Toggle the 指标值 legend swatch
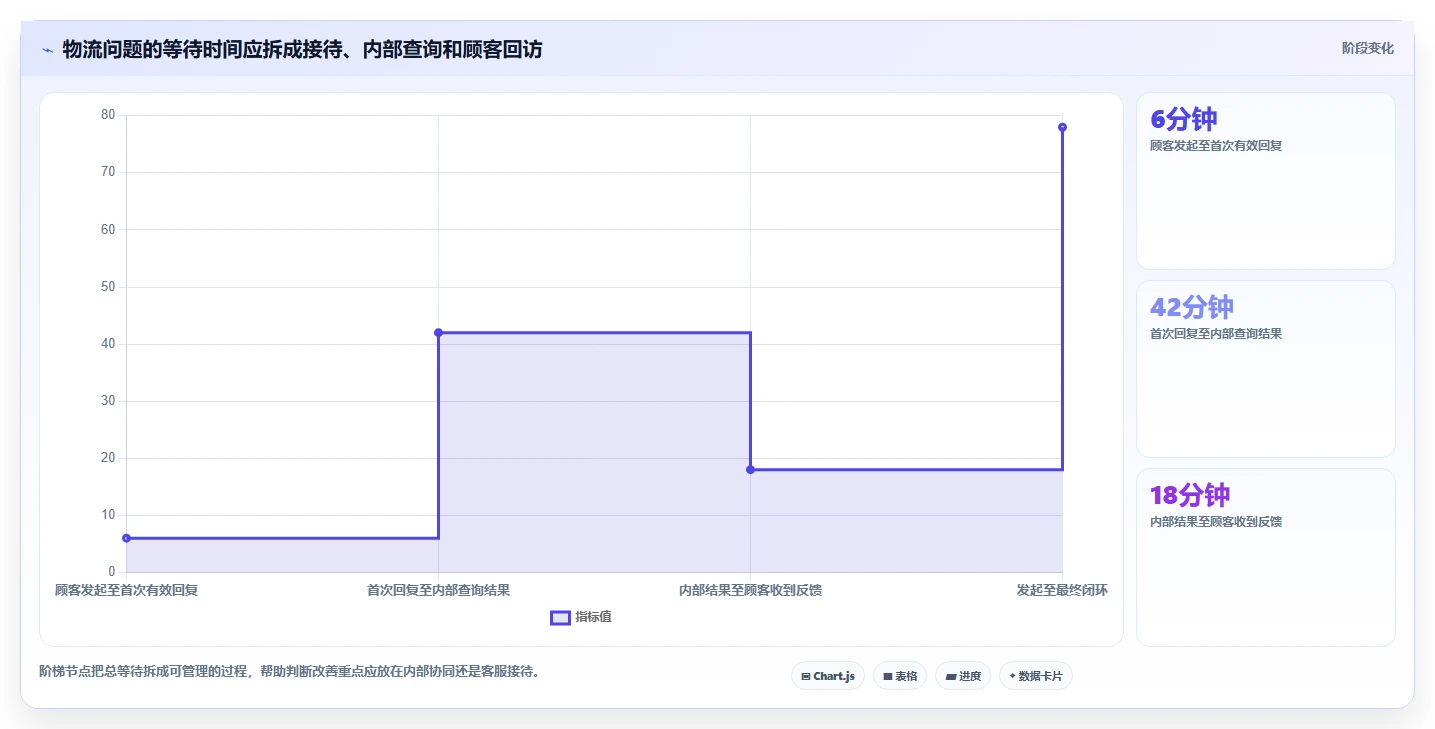The height and width of the screenshot is (729, 1435). pos(560,618)
